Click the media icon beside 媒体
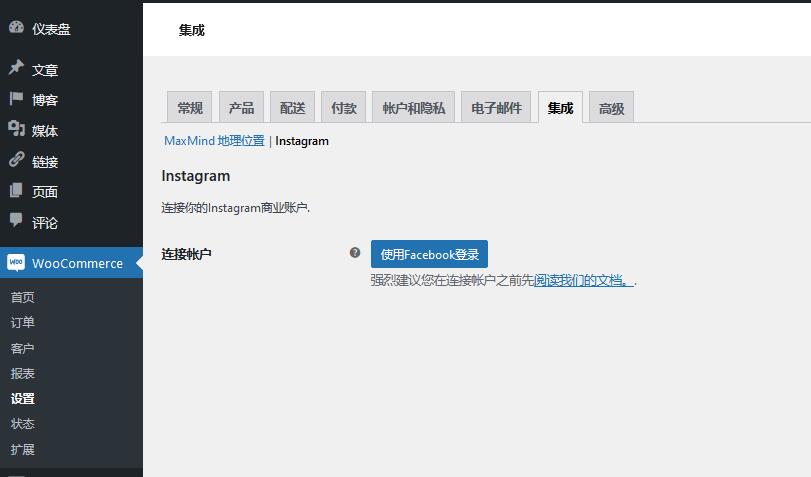 (x=17, y=128)
